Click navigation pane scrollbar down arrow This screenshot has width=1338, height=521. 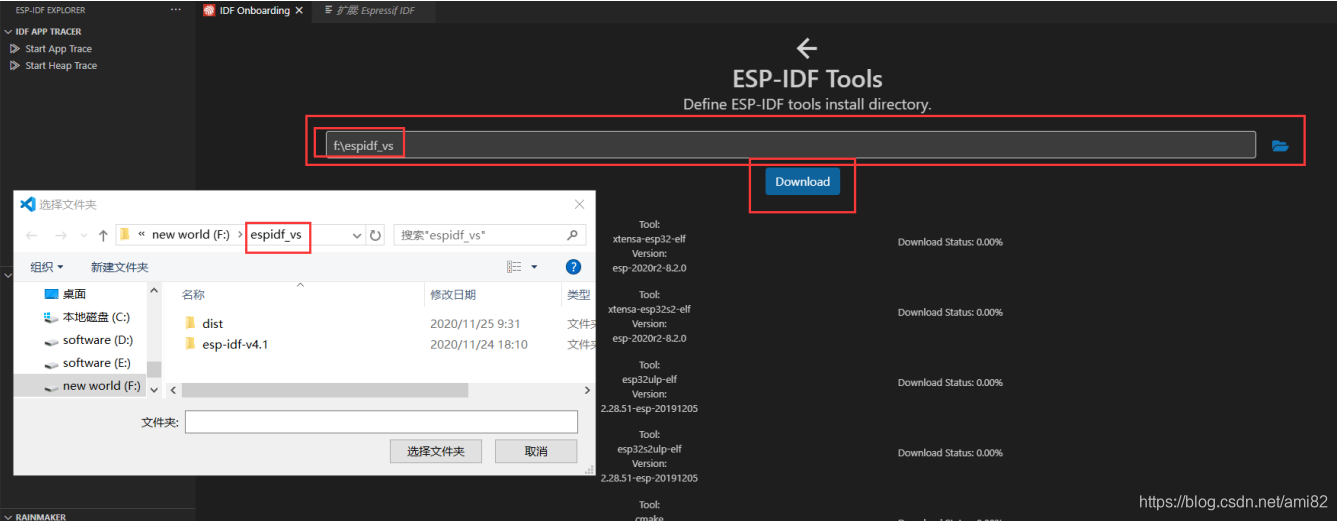tap(154, 390)
